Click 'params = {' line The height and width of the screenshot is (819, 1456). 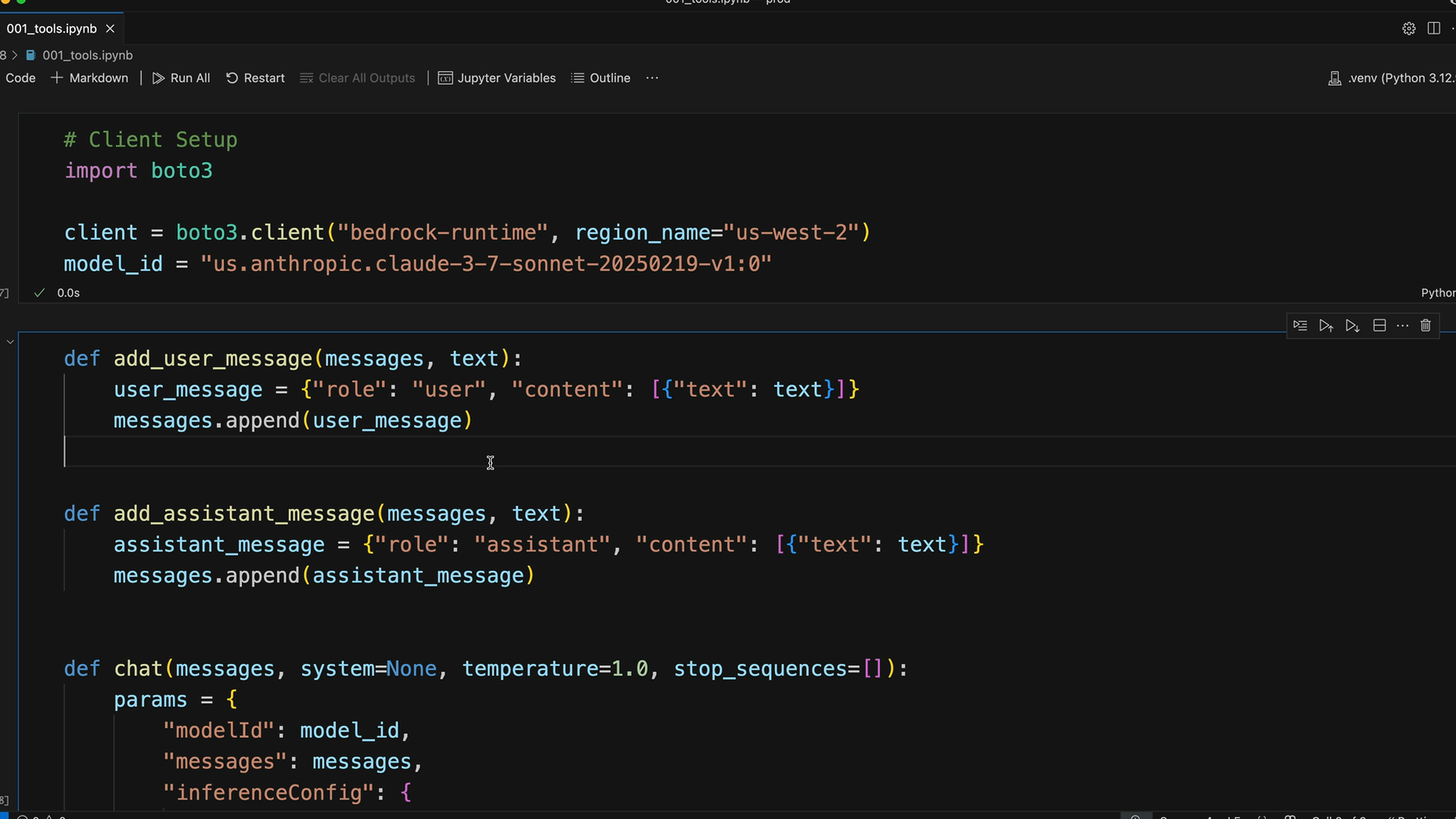point(175,700)
